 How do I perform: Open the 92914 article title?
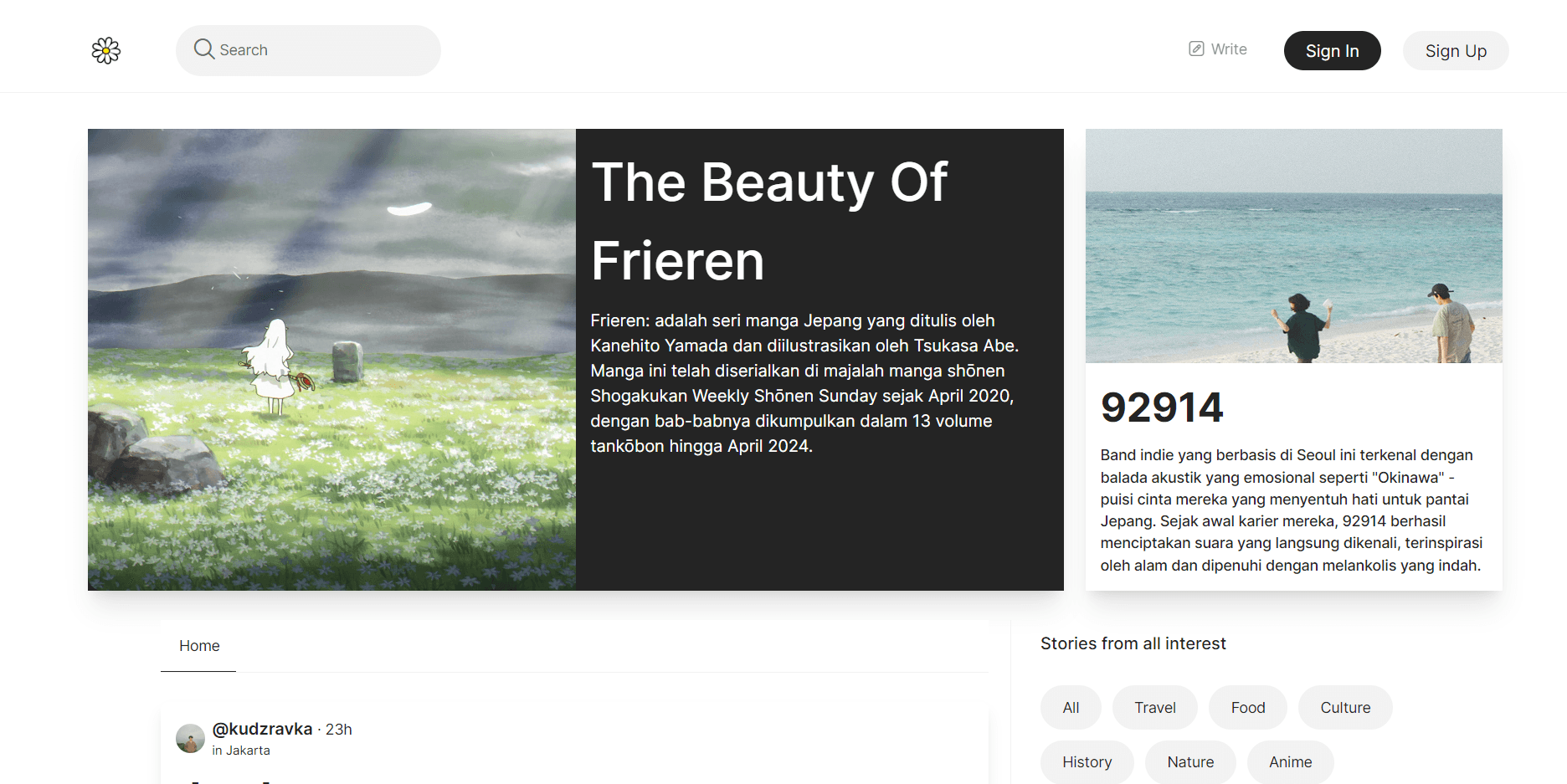pos(1162,407)
